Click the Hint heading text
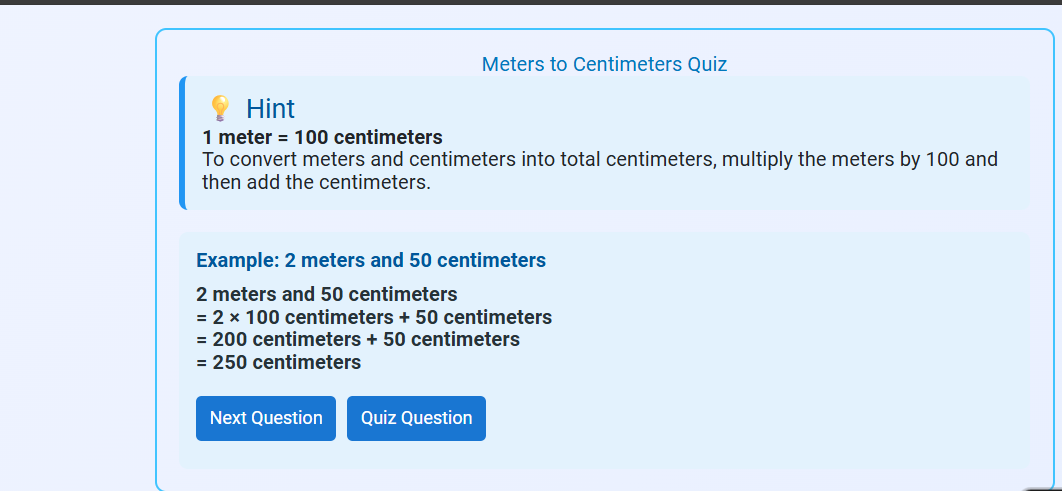The image size is (1062, 491). (x=270, y=108)
